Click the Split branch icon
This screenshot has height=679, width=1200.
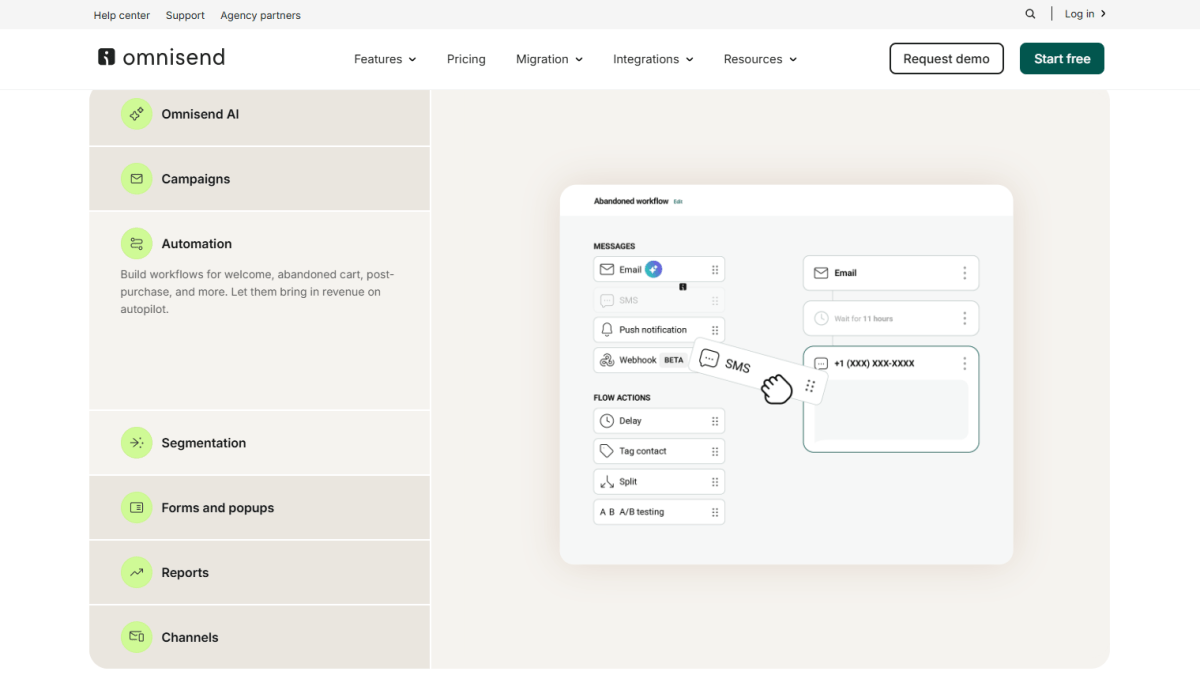coord(606,482)
